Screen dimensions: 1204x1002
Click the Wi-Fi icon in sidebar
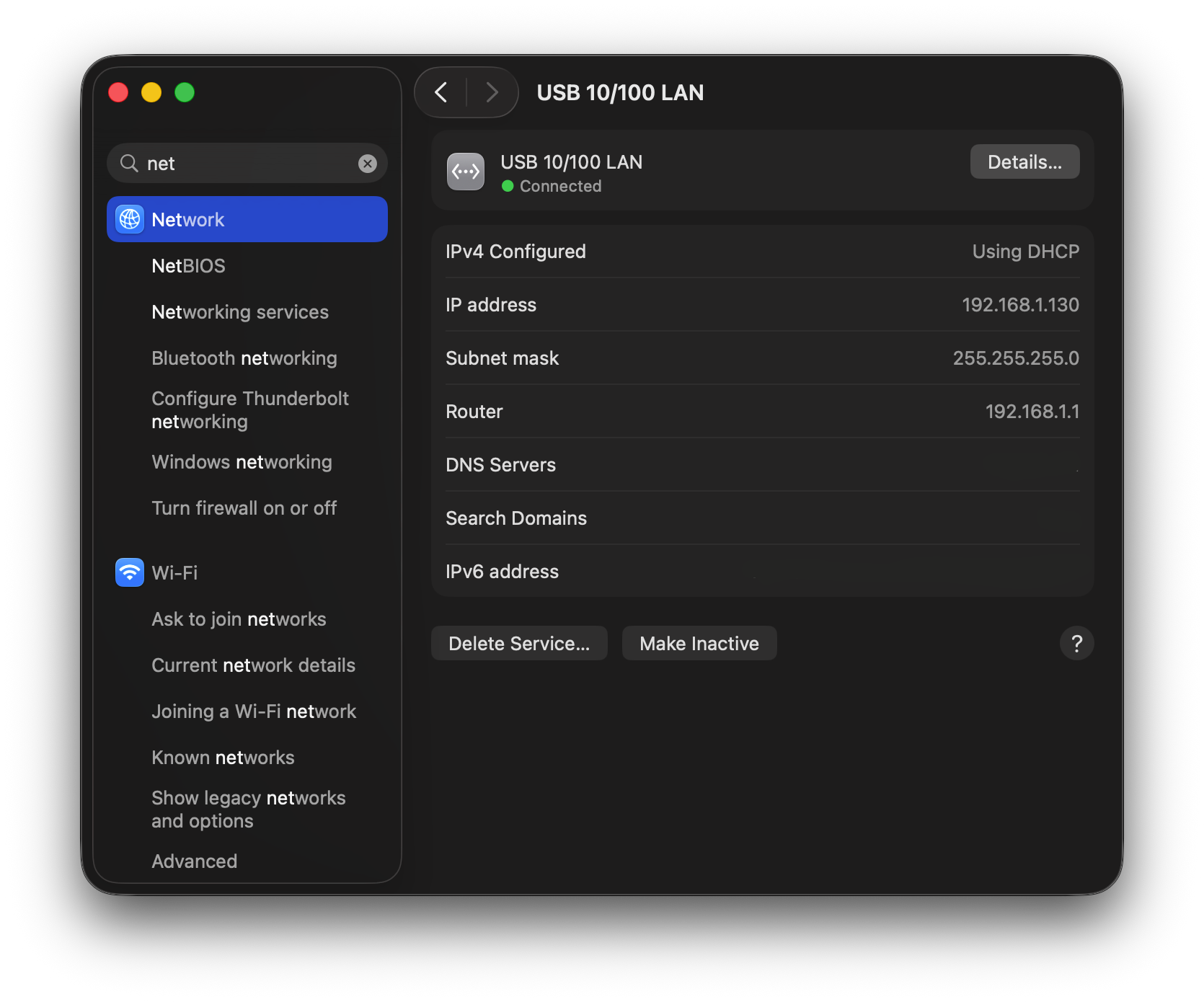click(x=130, y=572)
